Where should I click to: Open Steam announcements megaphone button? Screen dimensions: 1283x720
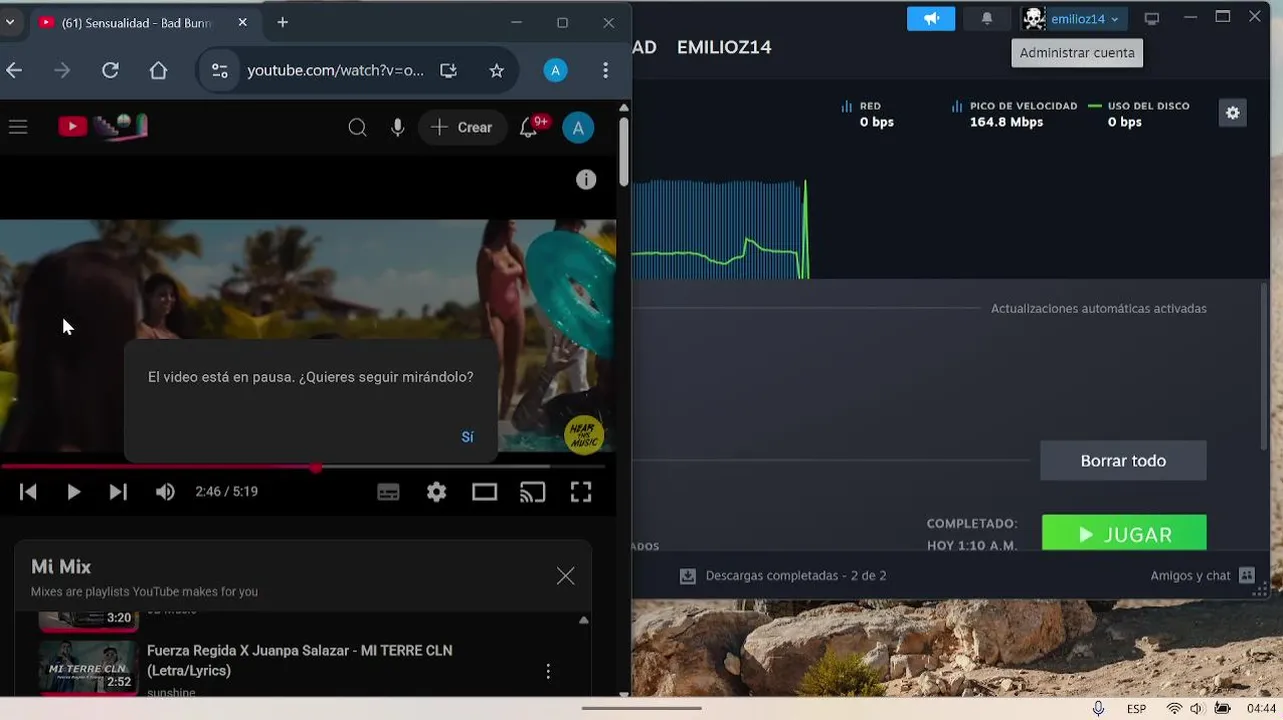click(931, 18)
